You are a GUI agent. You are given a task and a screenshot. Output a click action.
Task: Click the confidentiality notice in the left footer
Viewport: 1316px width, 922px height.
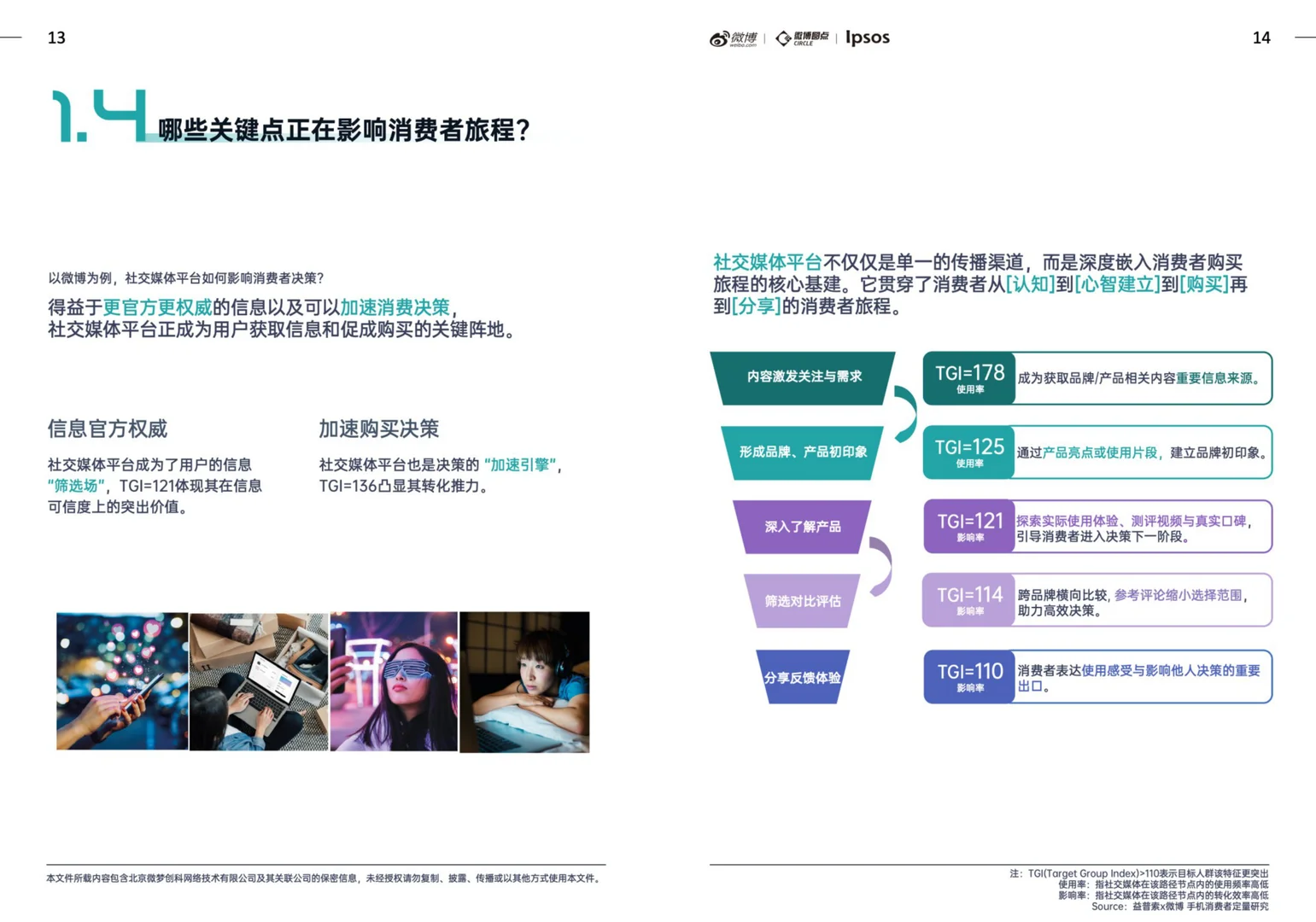tap(325, 878)
